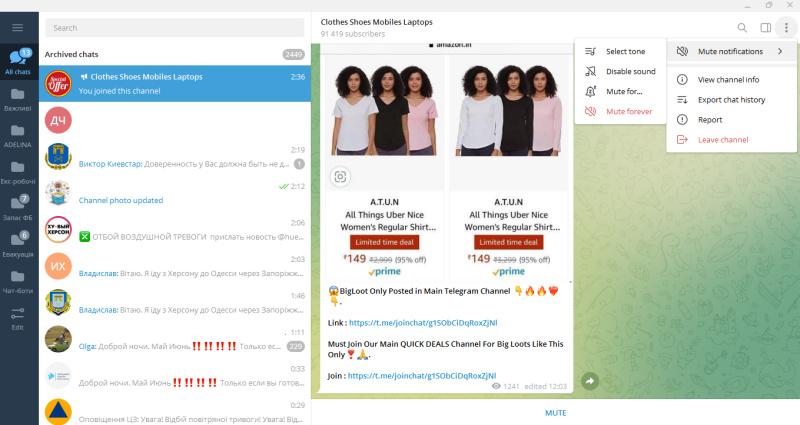Screen dimensions: 800x425
Task: Click channel title Clothes Shoes Mobiles Laptops
Action: (x=377, y=22)
